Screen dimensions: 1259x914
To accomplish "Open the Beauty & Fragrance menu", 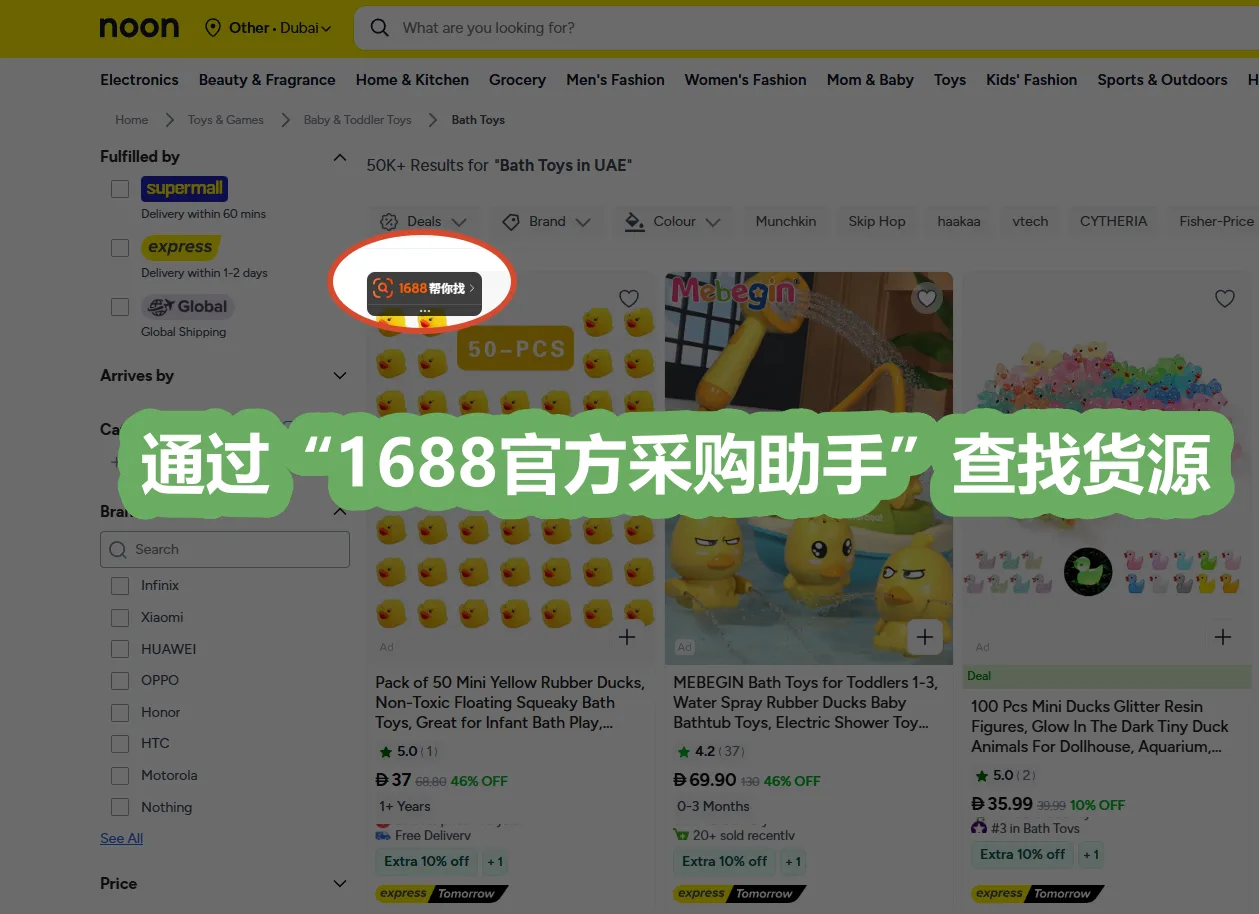I will coord(267,80).
